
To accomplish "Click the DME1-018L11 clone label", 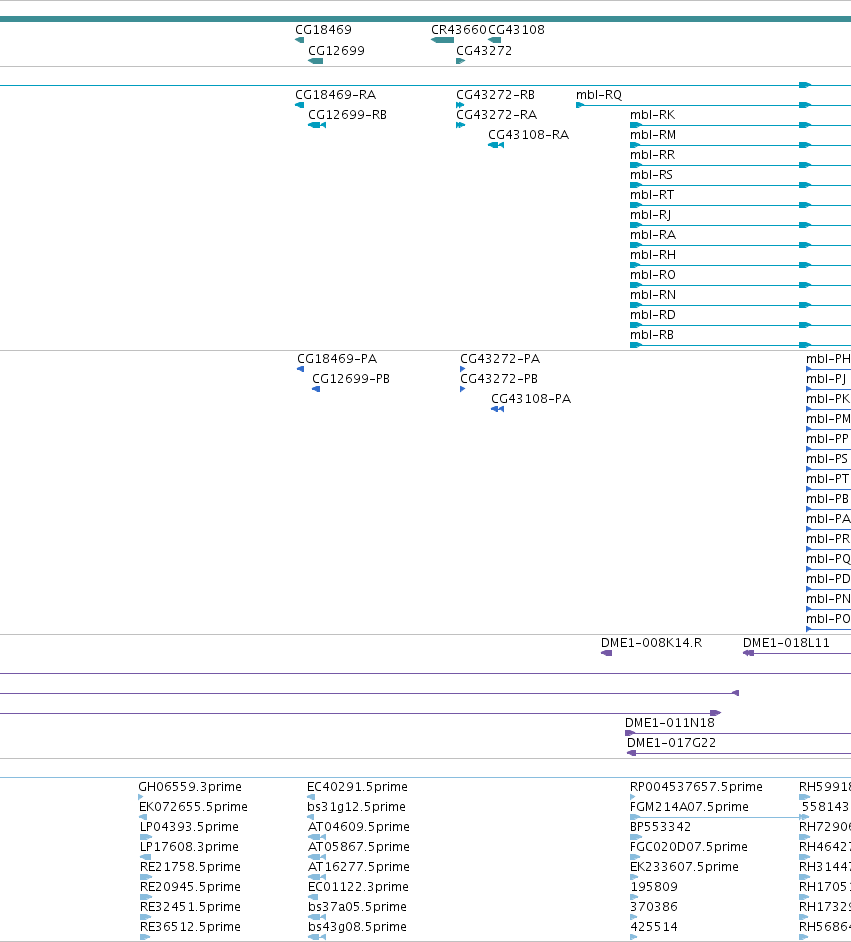I will coord(786,643).
